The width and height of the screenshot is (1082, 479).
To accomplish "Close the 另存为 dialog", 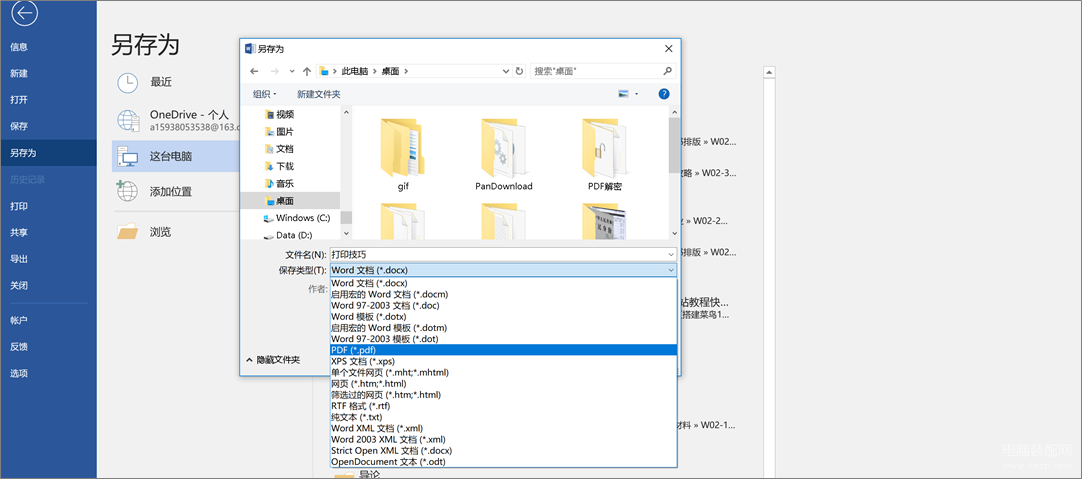I will [x=668, y=48].
